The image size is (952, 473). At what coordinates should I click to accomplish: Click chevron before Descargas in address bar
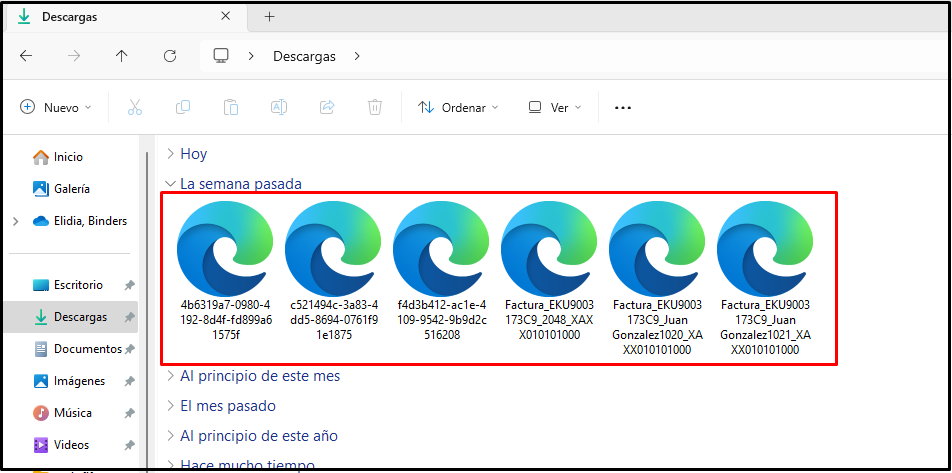point(251,56)
